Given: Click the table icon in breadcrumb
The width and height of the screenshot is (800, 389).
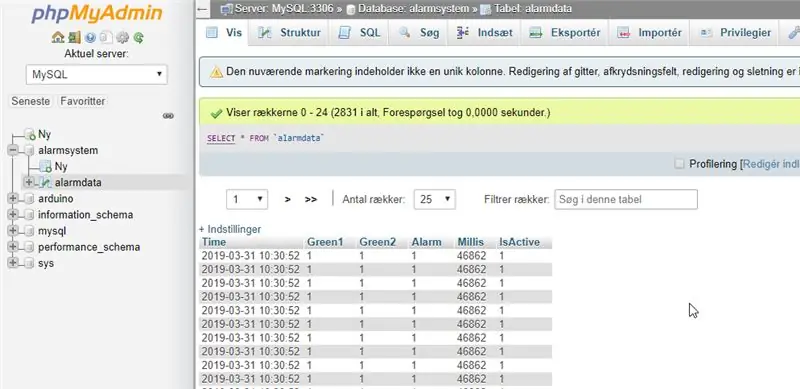Looking at the screenshot, I should (486, 9).
